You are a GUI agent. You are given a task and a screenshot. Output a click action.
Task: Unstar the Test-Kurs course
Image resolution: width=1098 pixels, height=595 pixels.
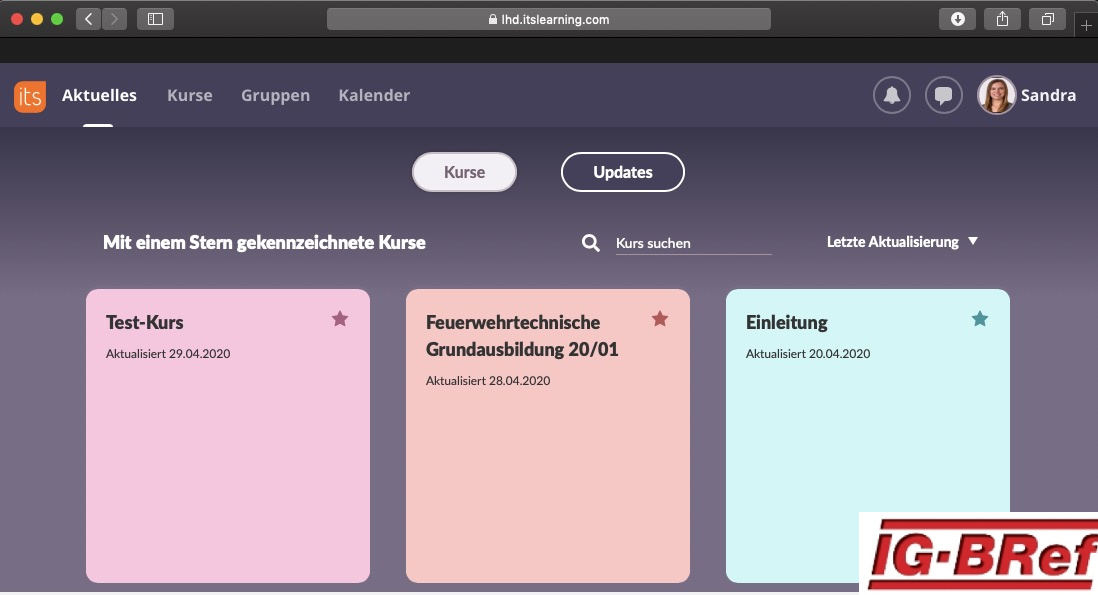tap(340, 319)
